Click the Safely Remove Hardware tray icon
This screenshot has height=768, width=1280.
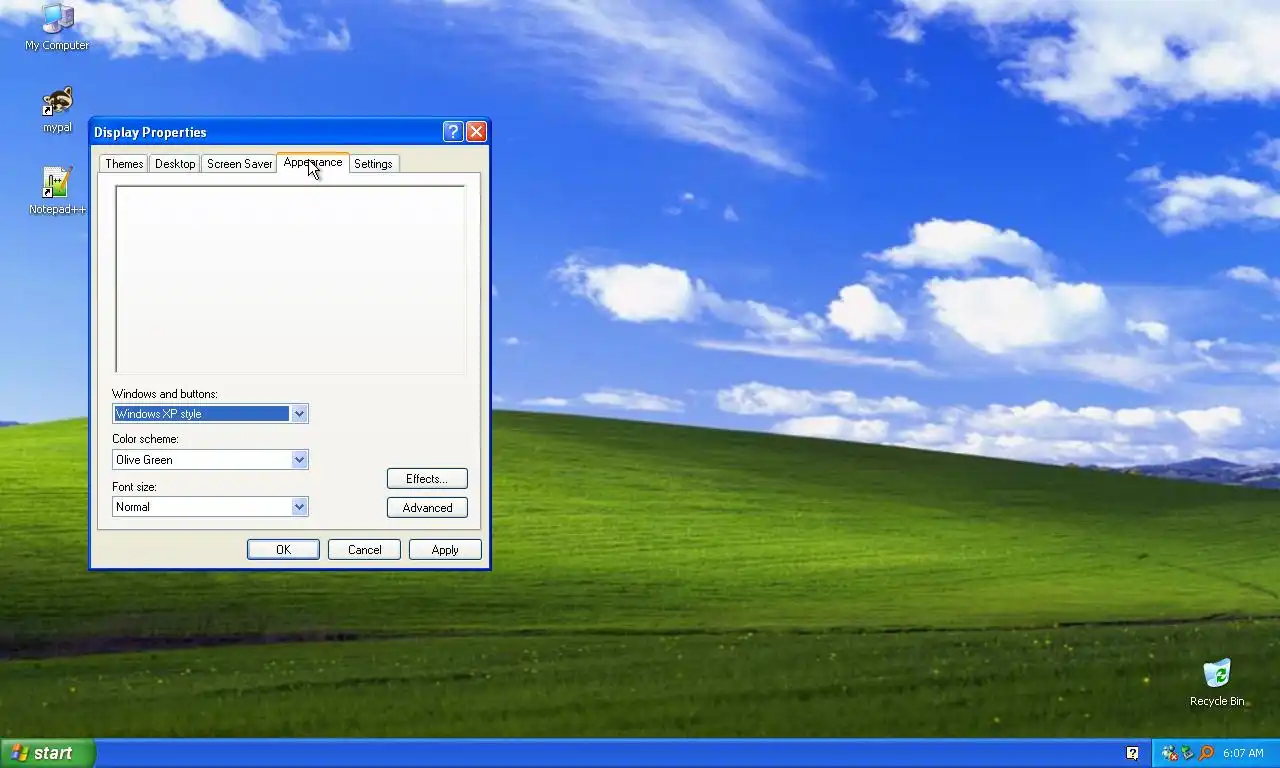(x=1187, y=753)
